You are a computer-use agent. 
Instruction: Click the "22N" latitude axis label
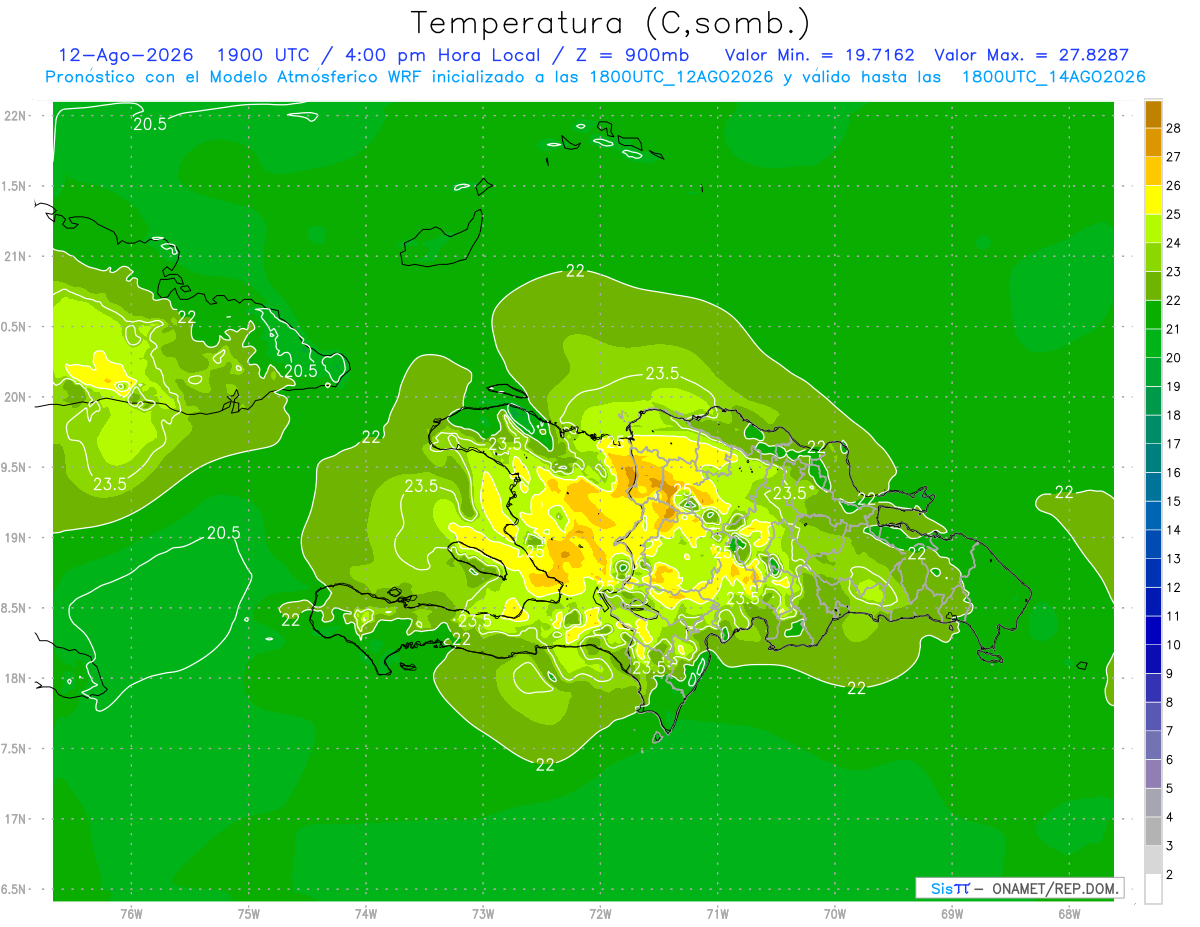click(17, 115)
